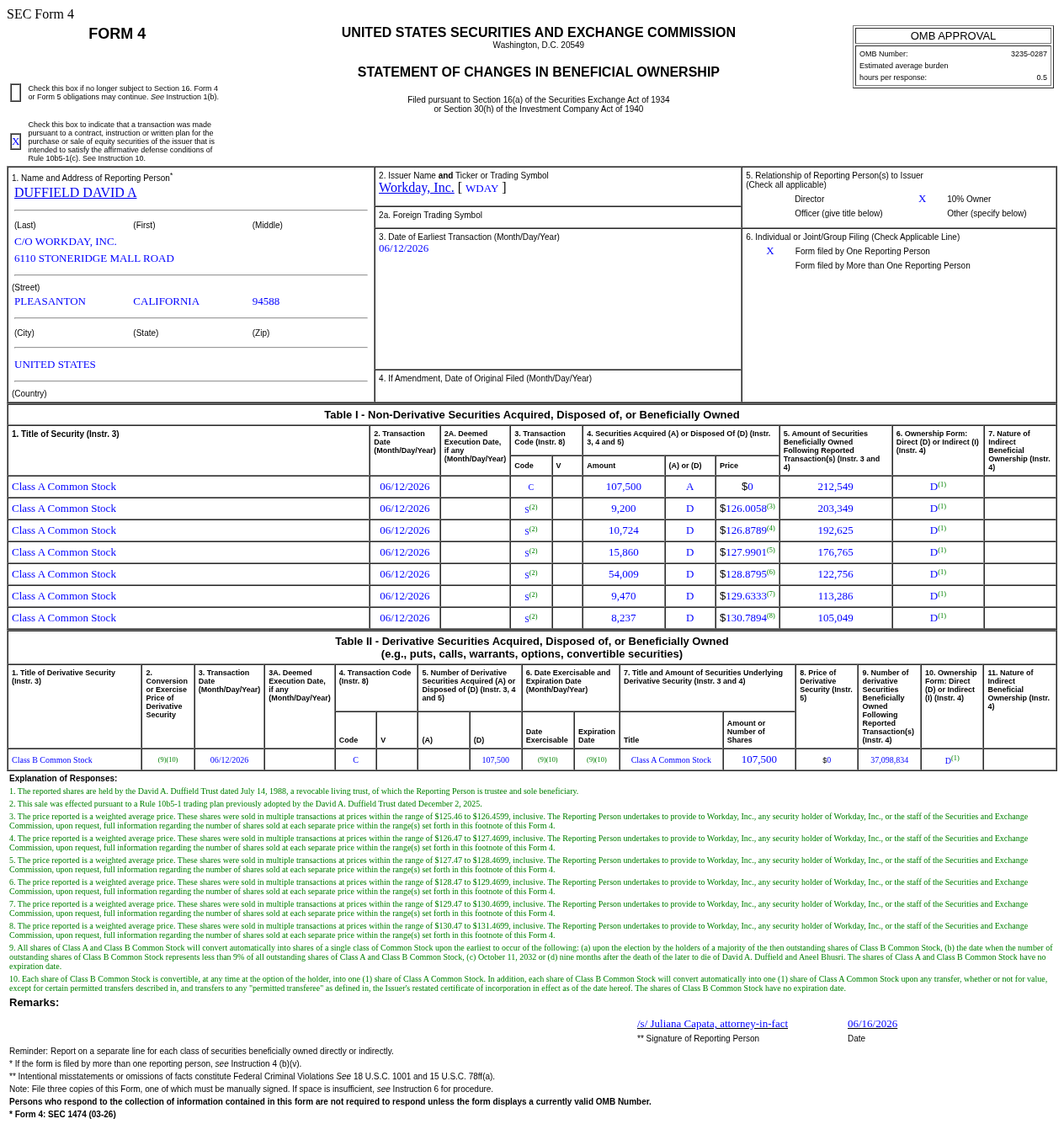Click the 10% Owner X mark

pos(922,199)
